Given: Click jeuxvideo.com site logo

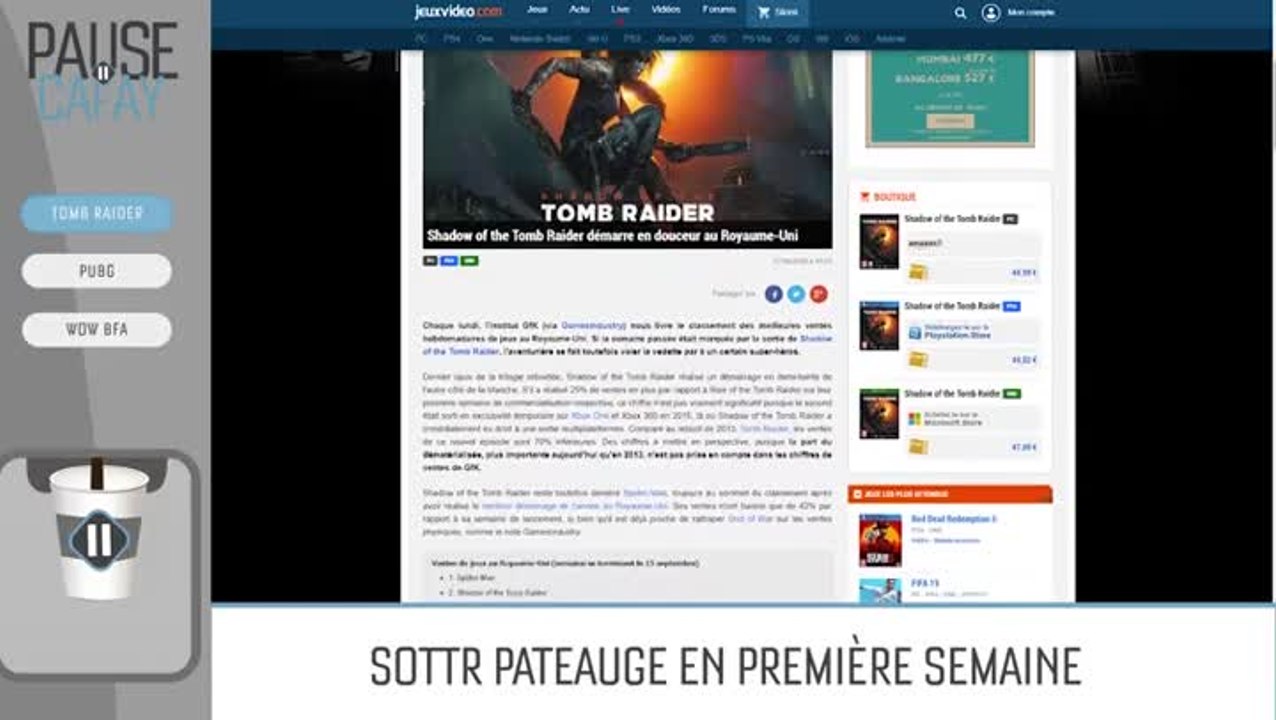Looking at the screenshot, I should click(x=458, y=12).
